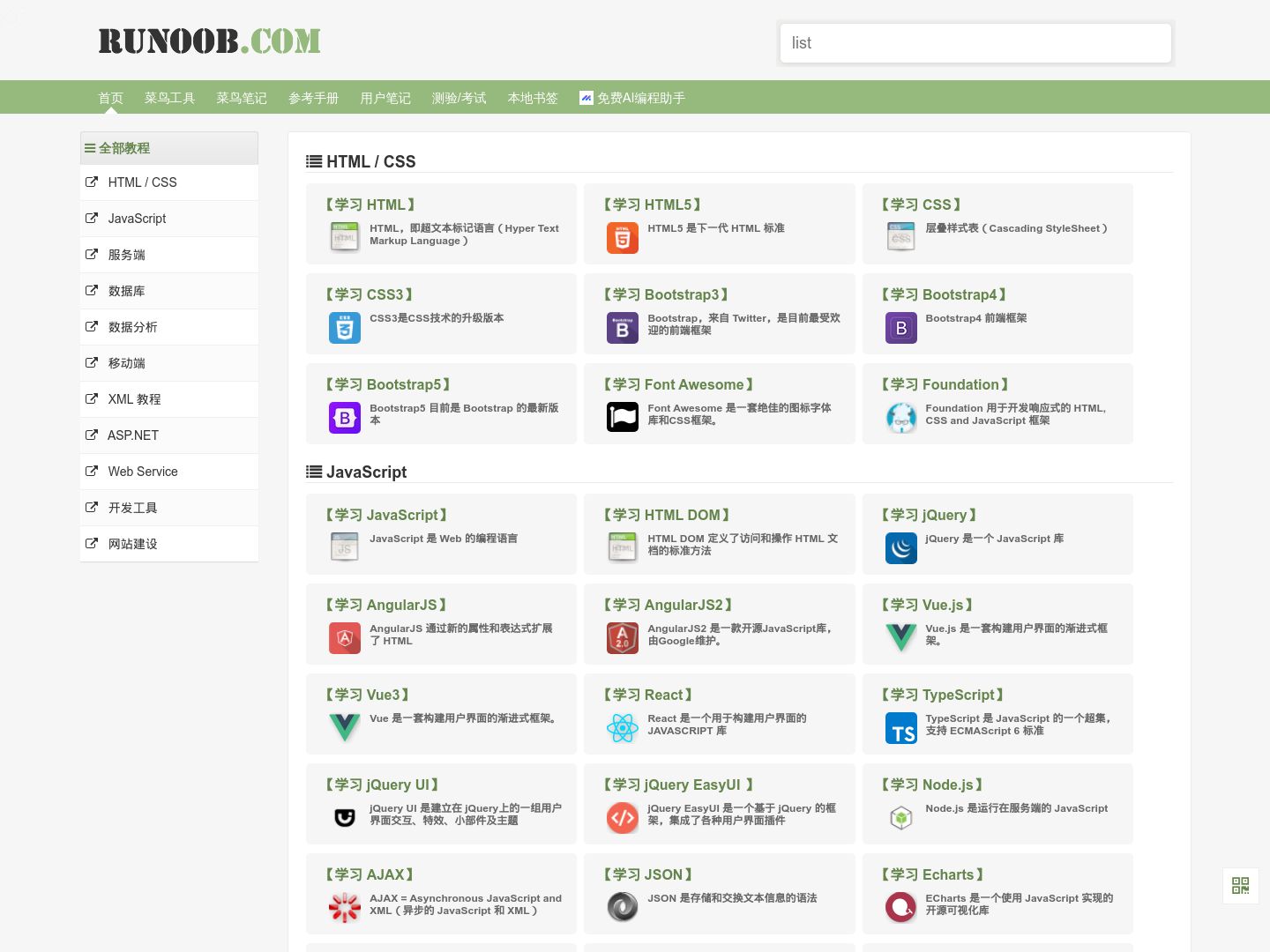Open 【学习 Vue3】 title link
Screen dimensions: 1270x952
368,695
